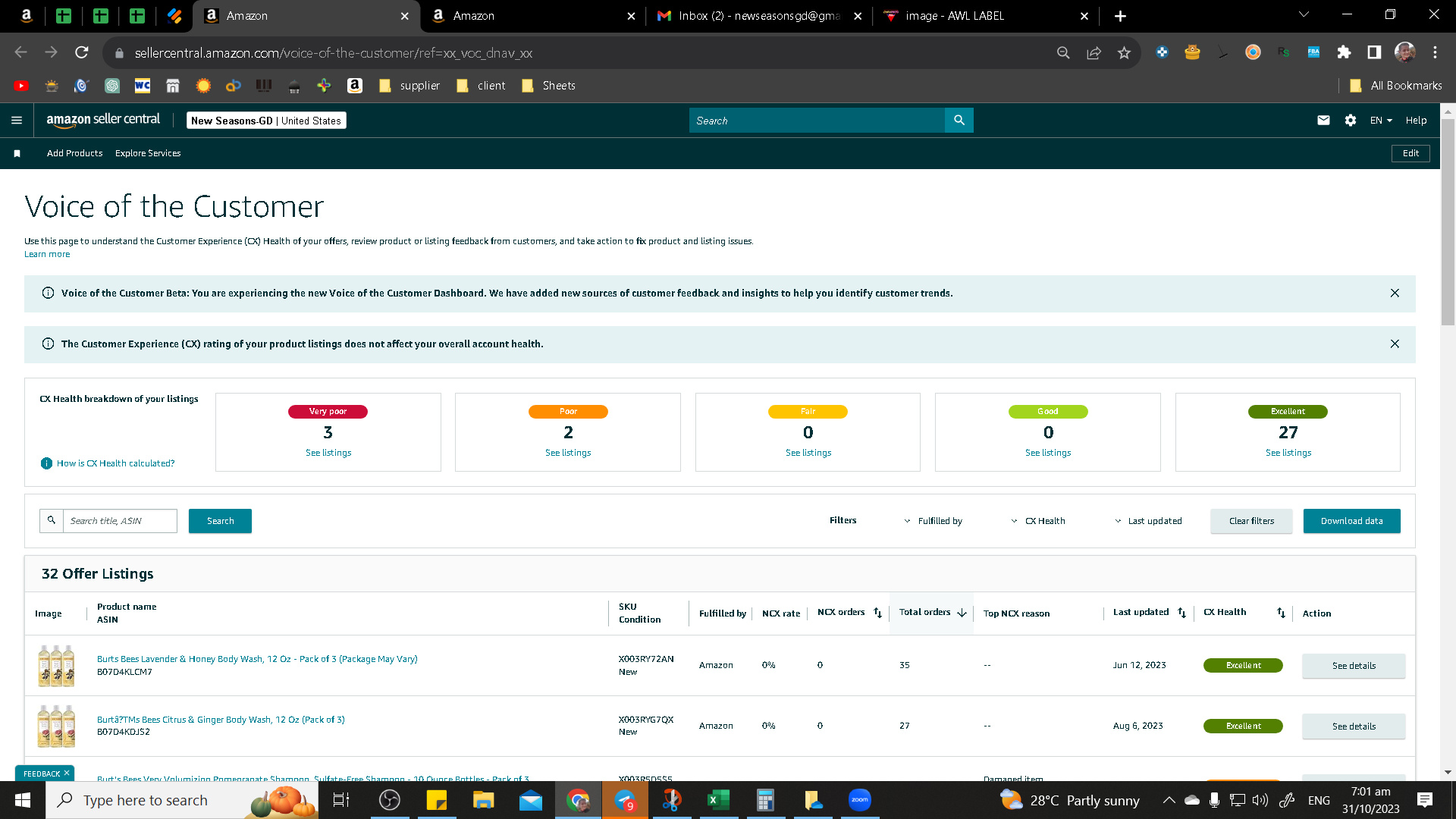Open the Seller Central settings gear
This screenshot has width=1456, height=819.
[1351, 121]
